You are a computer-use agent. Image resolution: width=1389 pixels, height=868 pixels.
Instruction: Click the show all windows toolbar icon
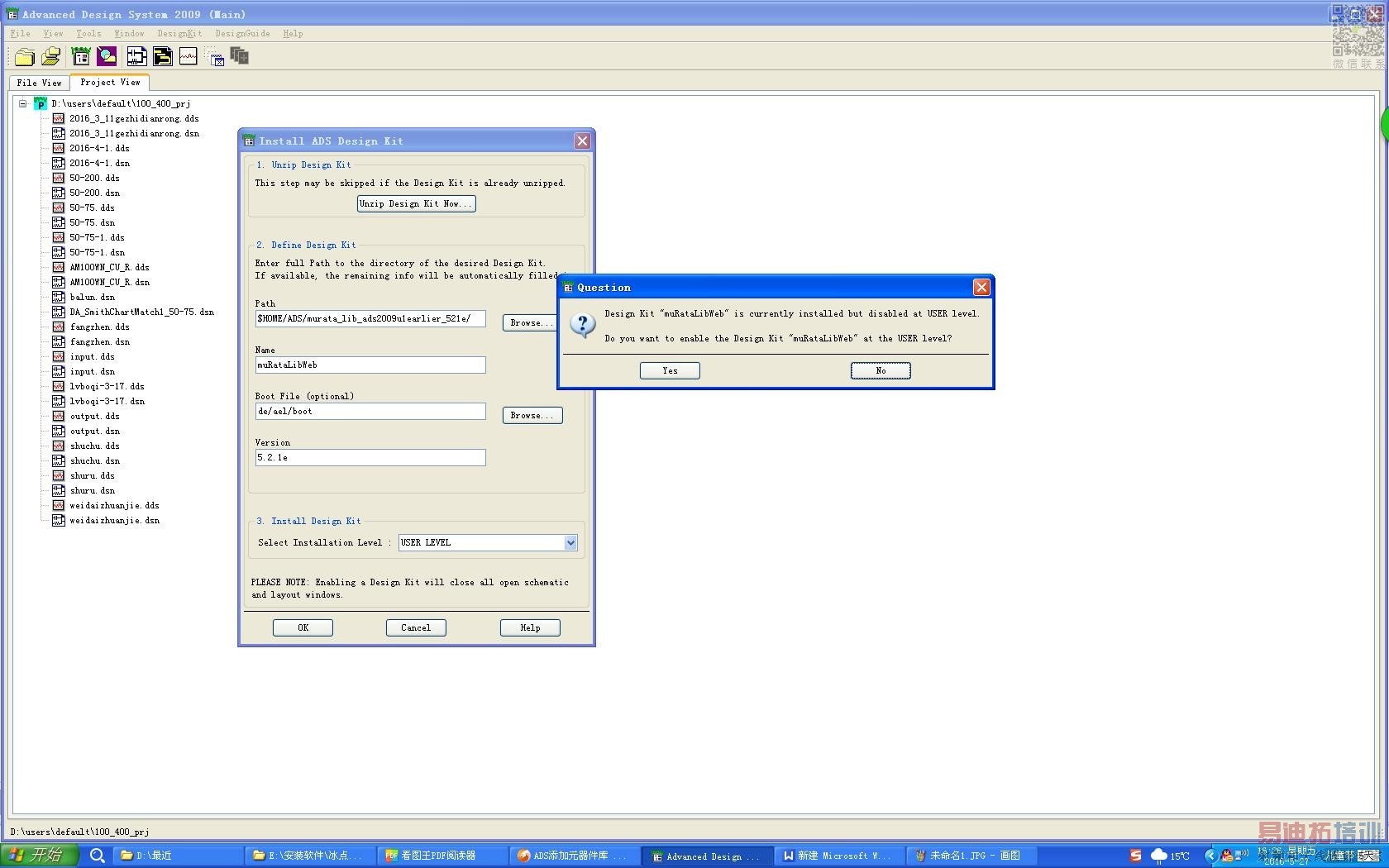click(240, 56)
